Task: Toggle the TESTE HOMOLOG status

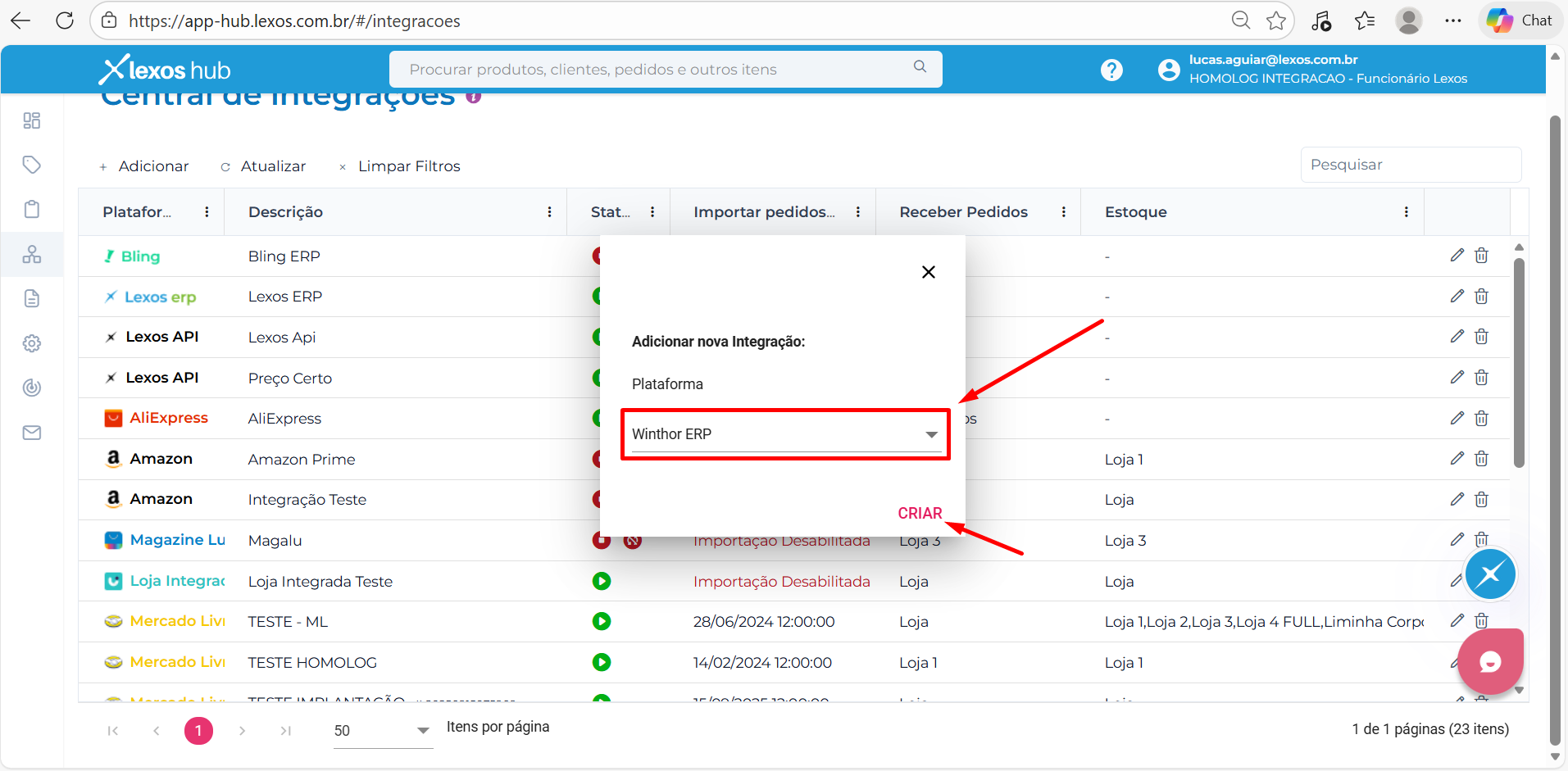Action: [x=602, y=662]
